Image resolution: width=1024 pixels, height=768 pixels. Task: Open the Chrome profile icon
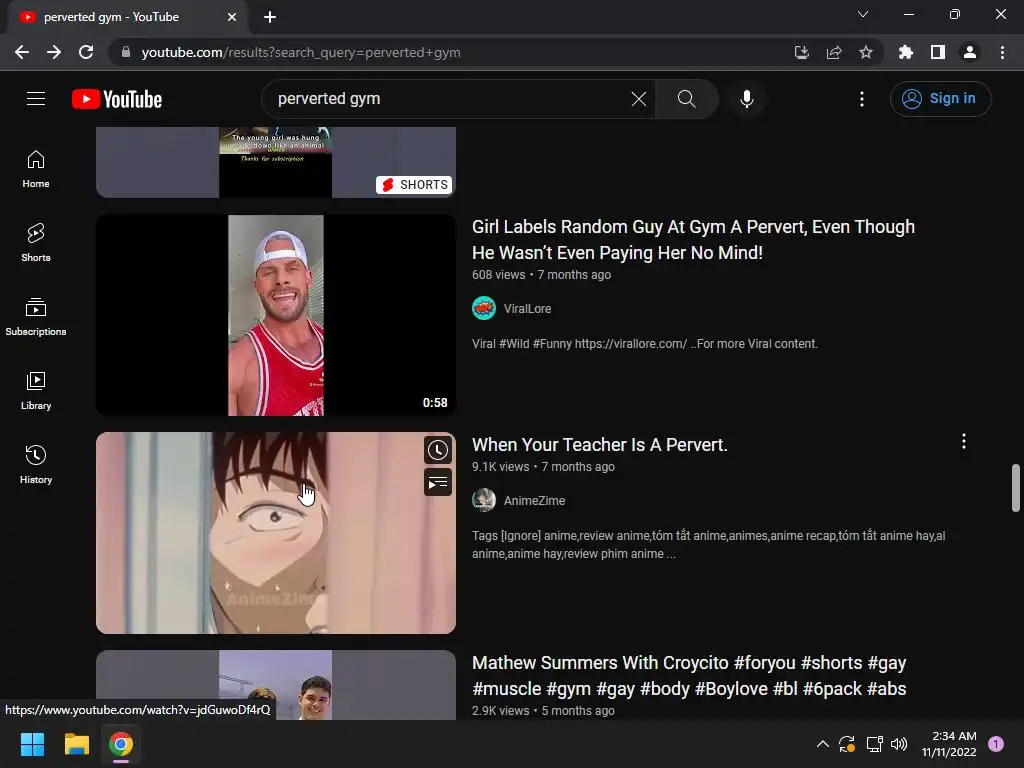pyautogui.click(x=969, y=52)
